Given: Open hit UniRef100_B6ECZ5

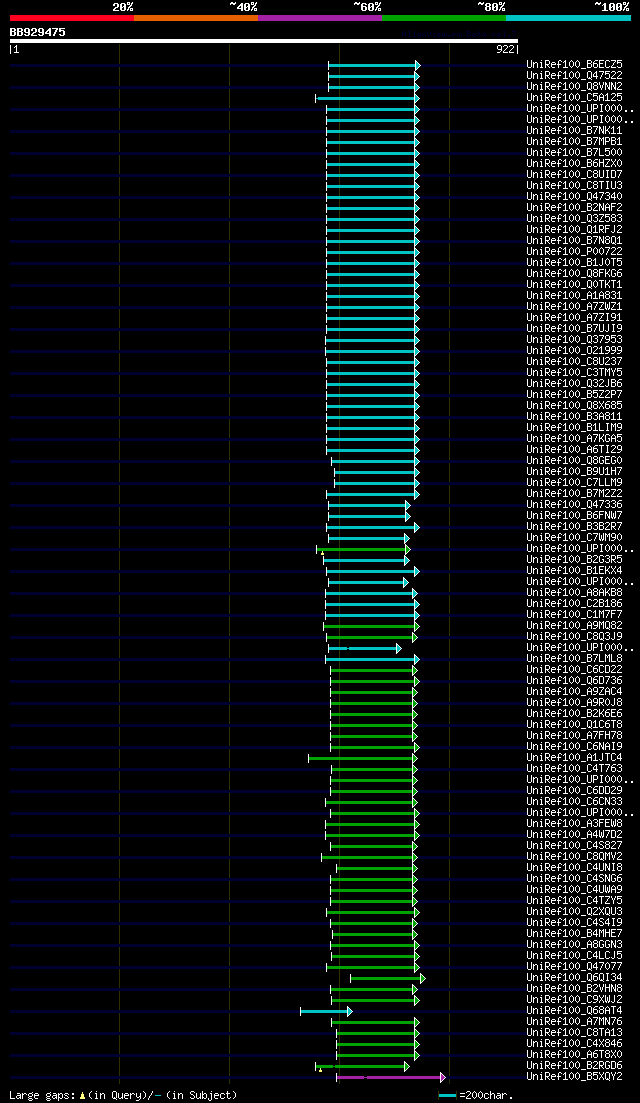Looking at the screenshot, I should tap(574, 65).
